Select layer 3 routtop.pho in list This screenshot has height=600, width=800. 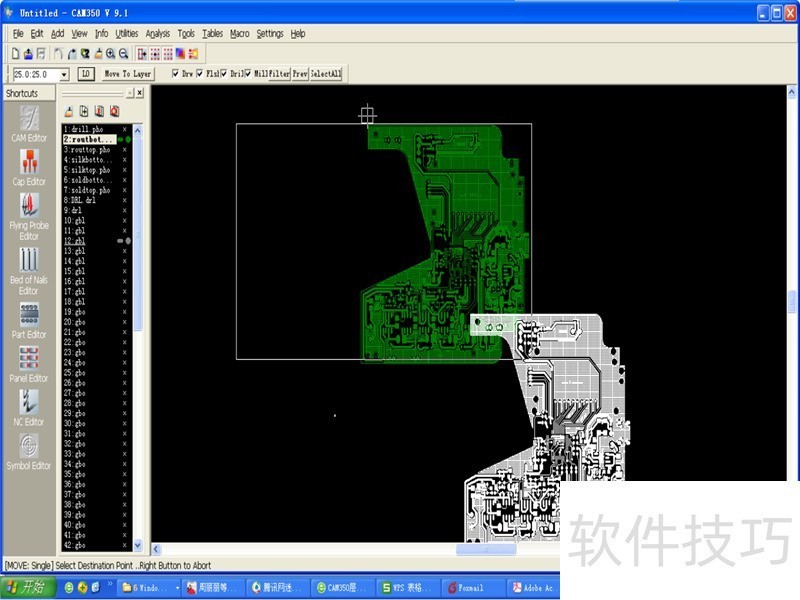pos(87,150)
